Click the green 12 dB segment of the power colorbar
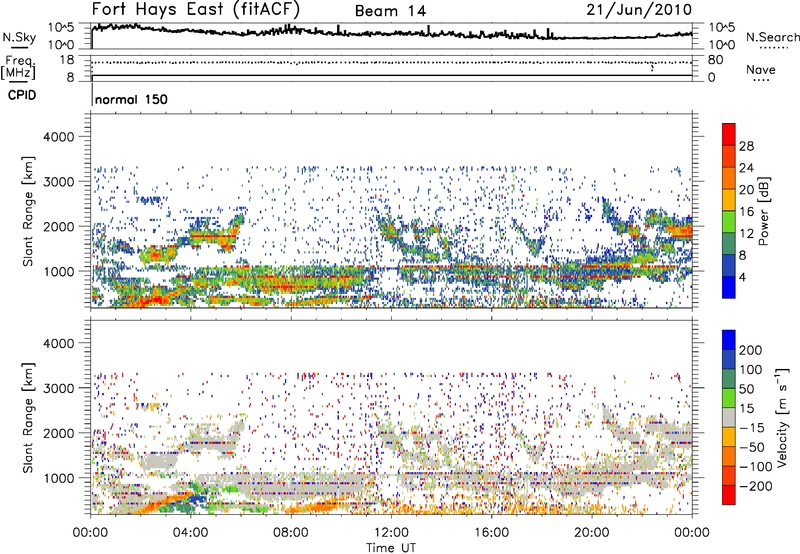This screenshot has height=554, width=800. 729,221
